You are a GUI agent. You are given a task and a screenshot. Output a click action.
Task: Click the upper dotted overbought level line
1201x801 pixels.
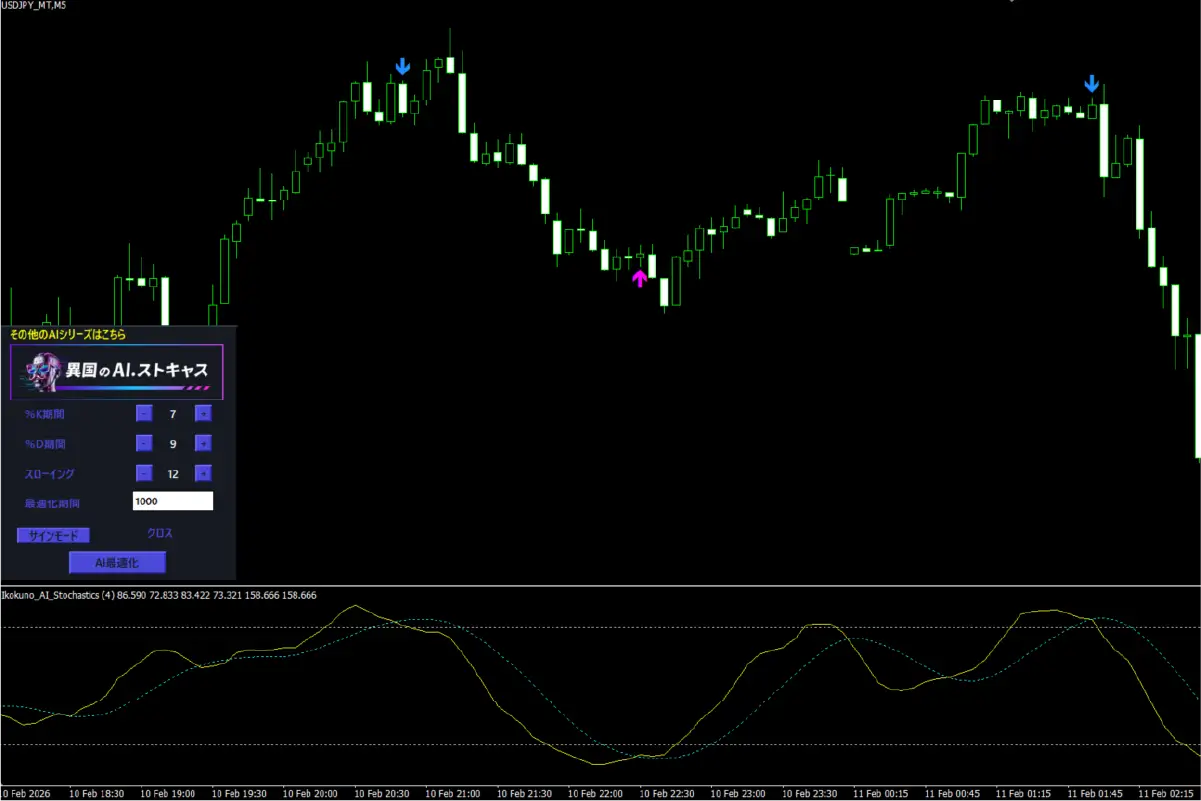point(600,627)
